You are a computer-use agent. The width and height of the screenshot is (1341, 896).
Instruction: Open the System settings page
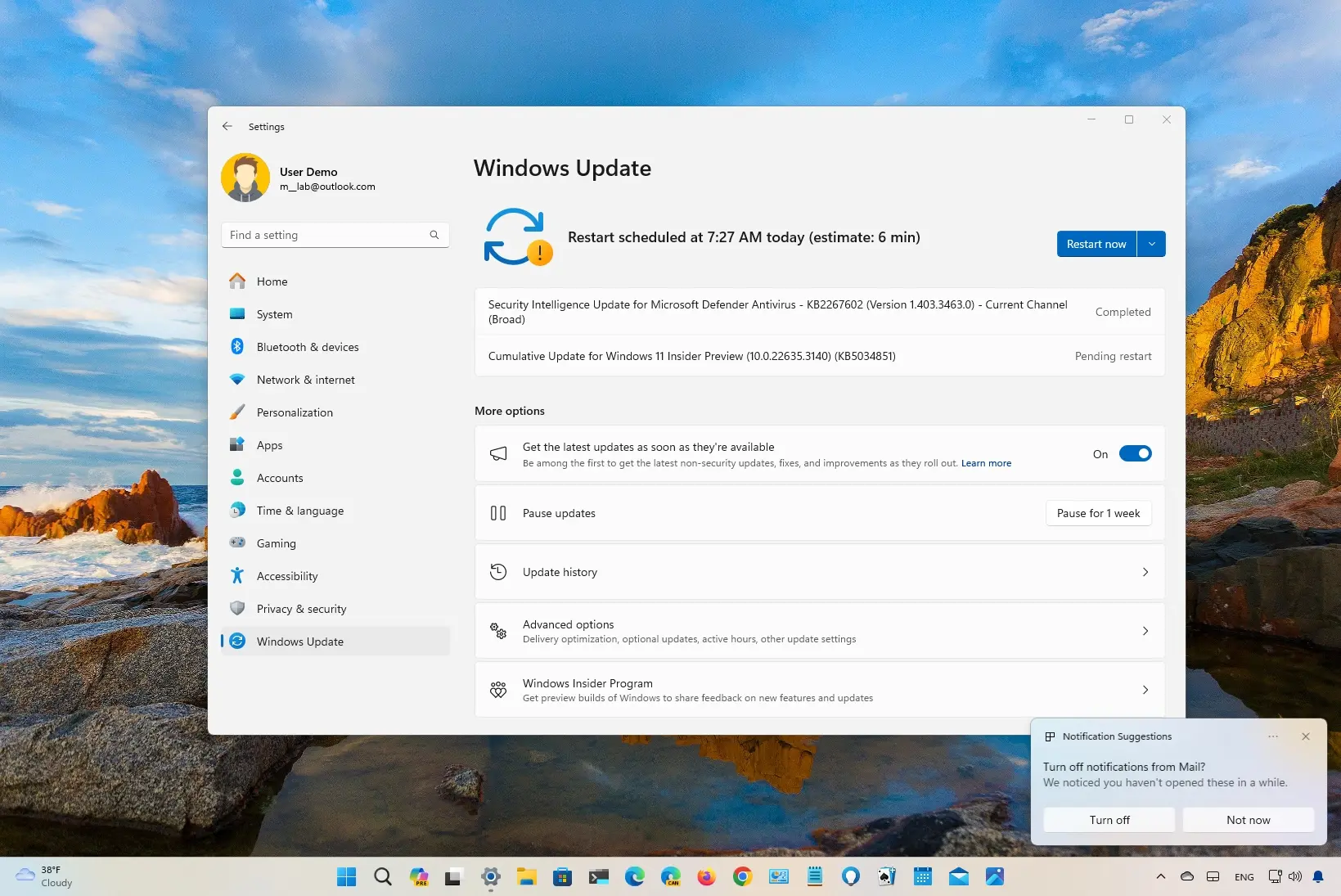(335, 314)
